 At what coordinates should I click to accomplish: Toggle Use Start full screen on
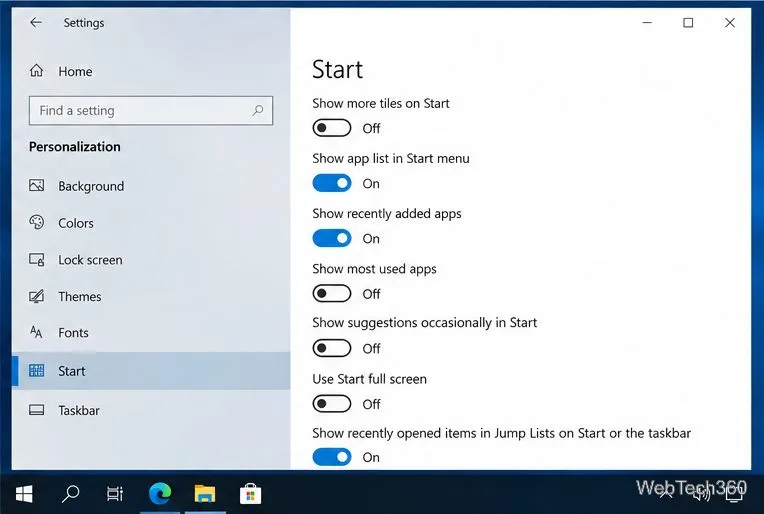coord(332,404)
